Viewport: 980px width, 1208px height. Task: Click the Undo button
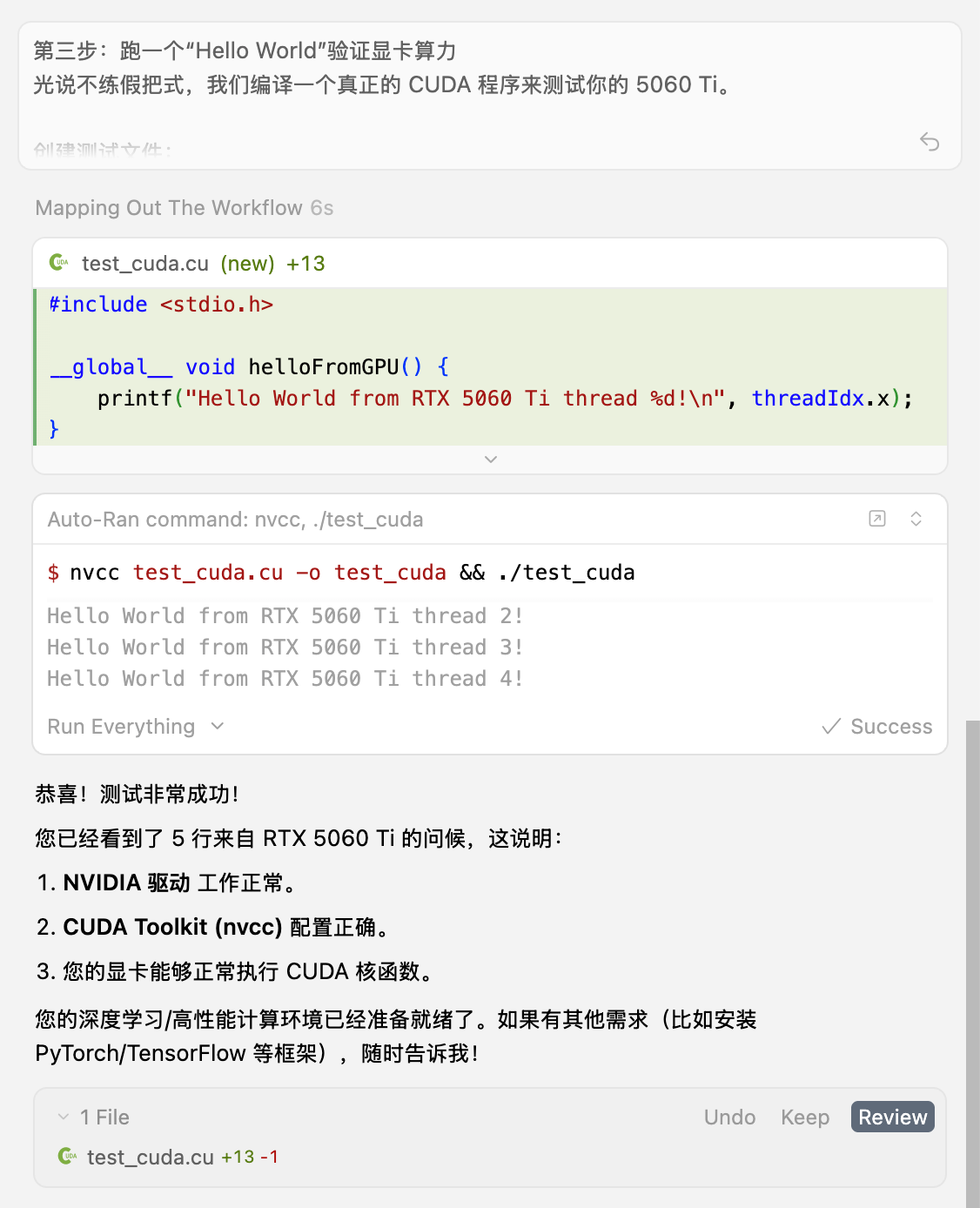click(729, 1117)
